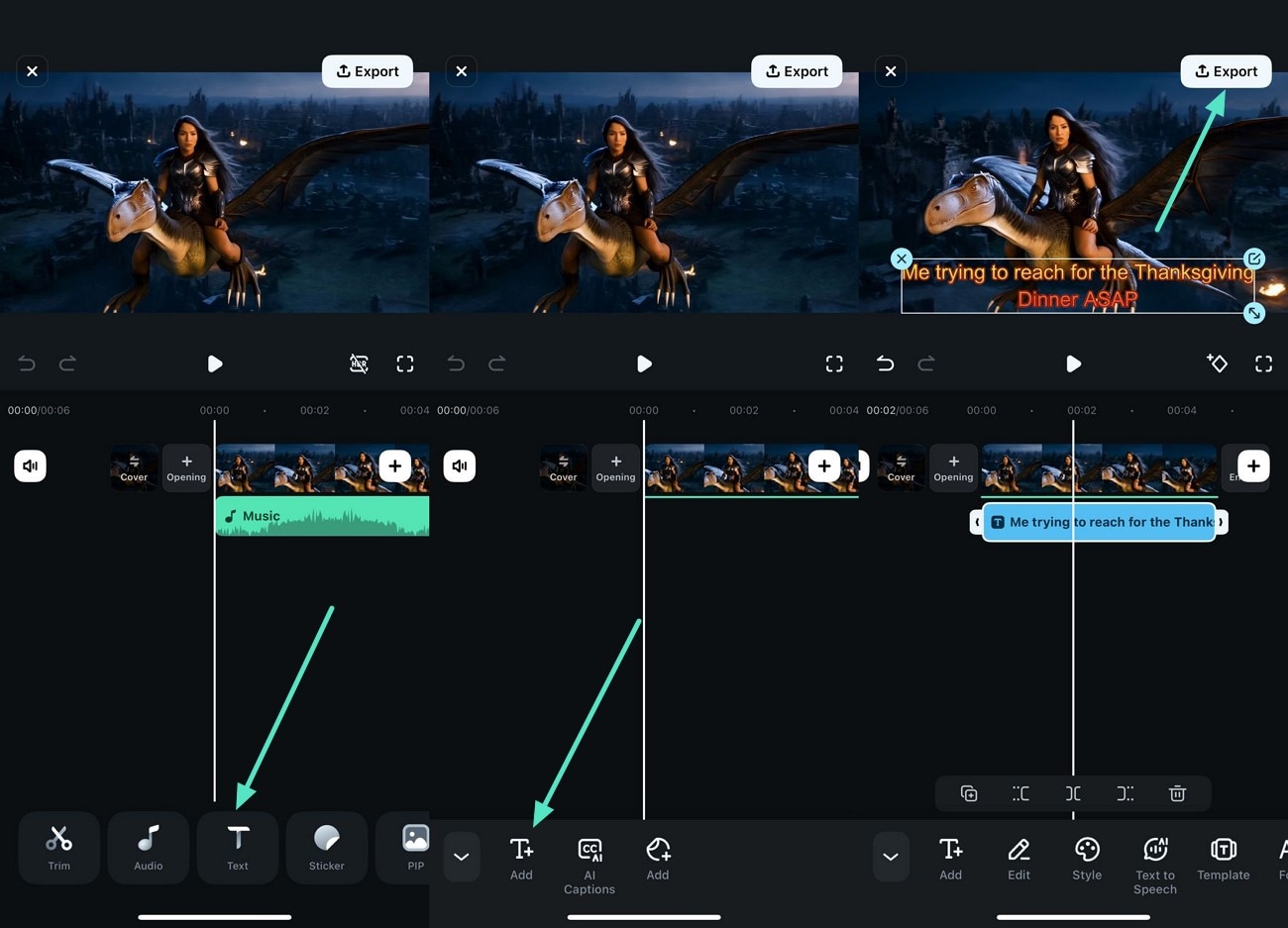1288x928 pixels.
Task: Close the editor in left screen
Action: (x=33, y=71)
